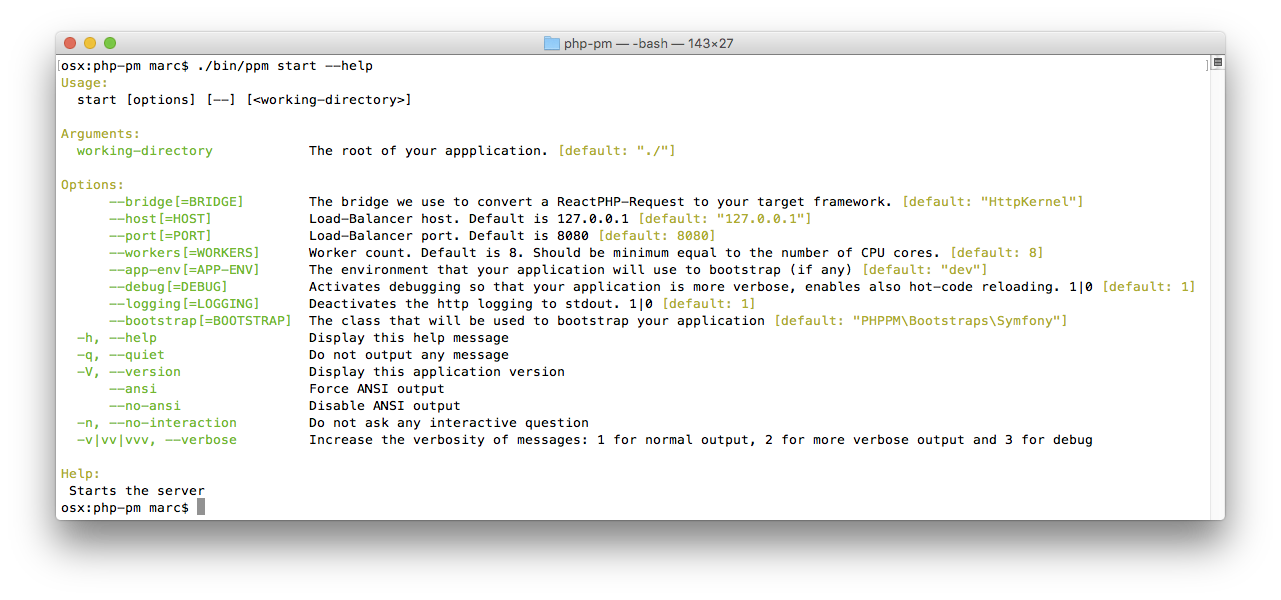Click the '-v|vv|vvv, --verbose' option

tap(157, 440)
